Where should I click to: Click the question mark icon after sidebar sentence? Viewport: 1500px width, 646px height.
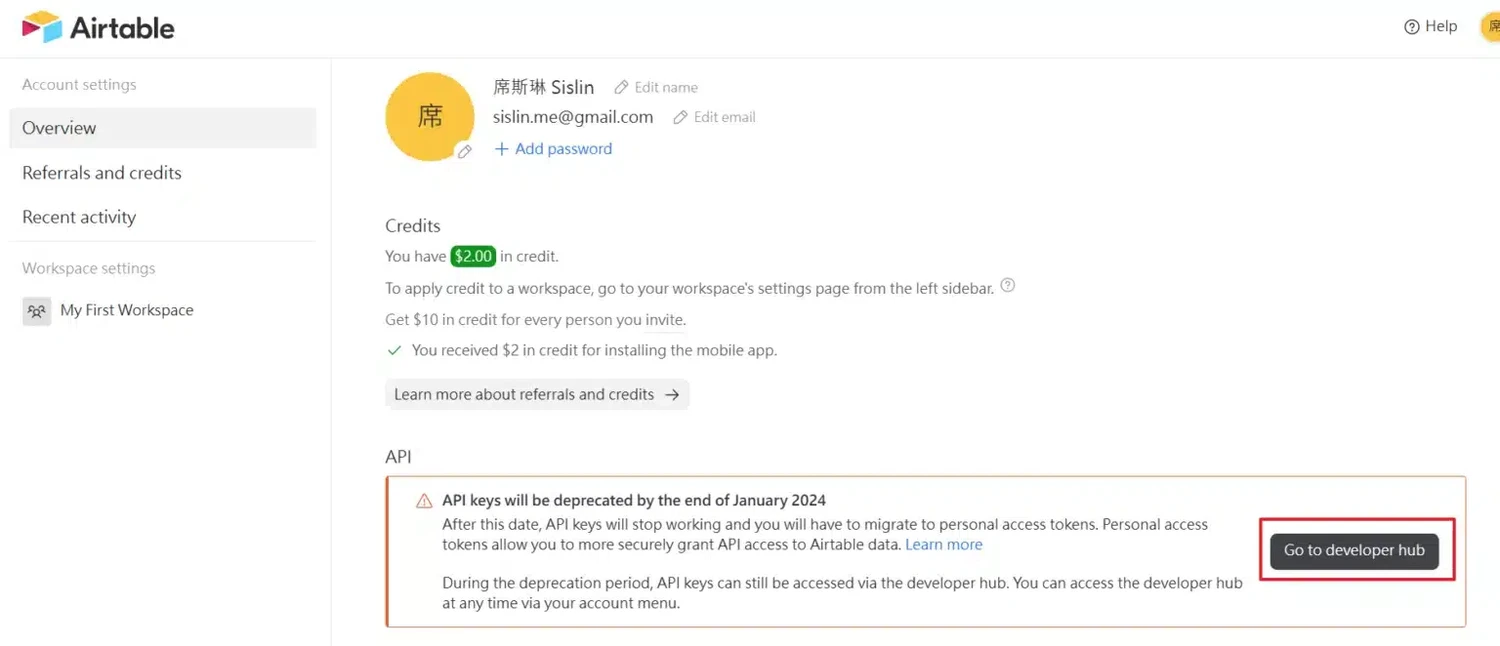(x=1008, y=286)
